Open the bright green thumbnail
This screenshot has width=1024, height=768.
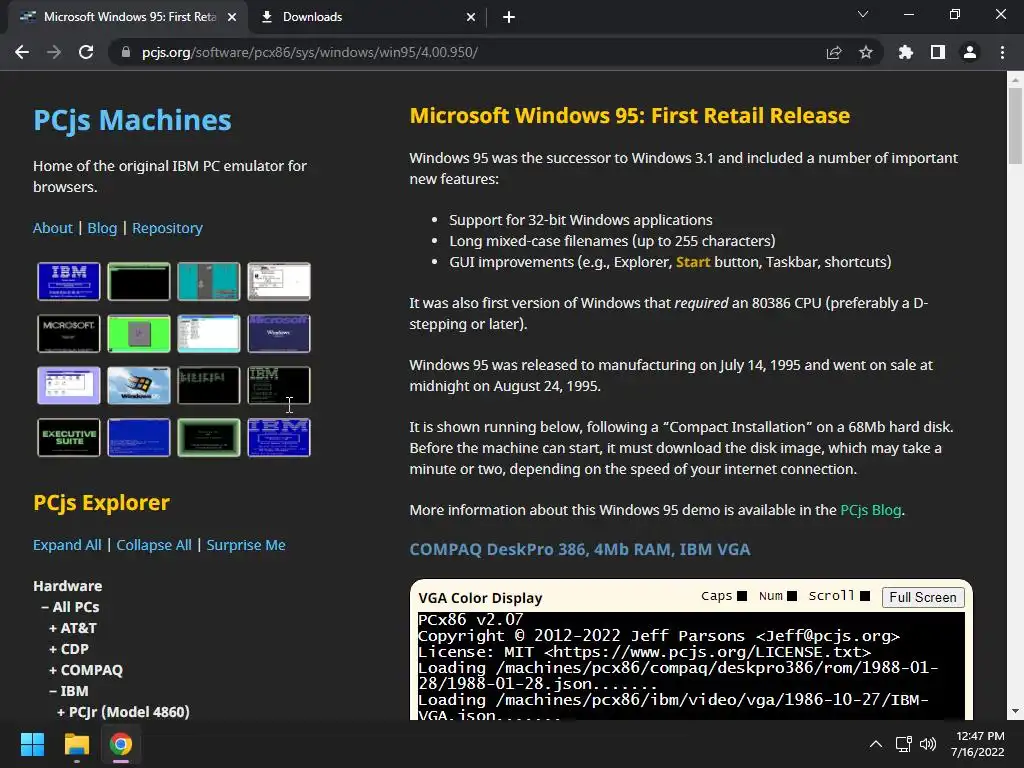click(x=138, y=333)
